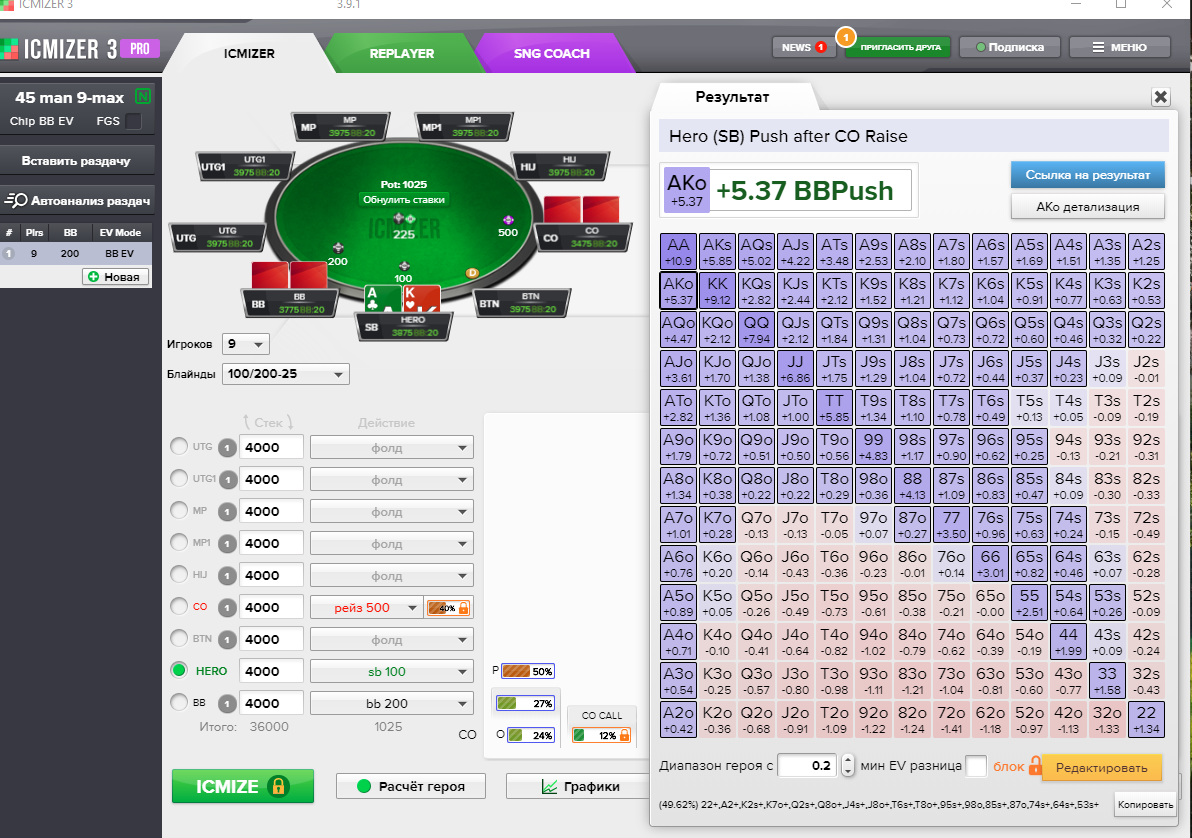
Task: Click the P 50% push range bar
Action: 528,671
